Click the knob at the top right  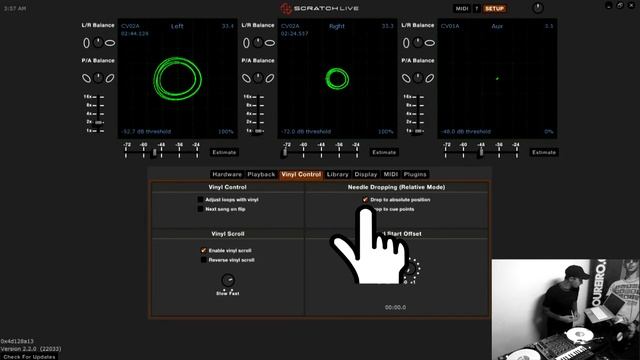tap(538, 8)
